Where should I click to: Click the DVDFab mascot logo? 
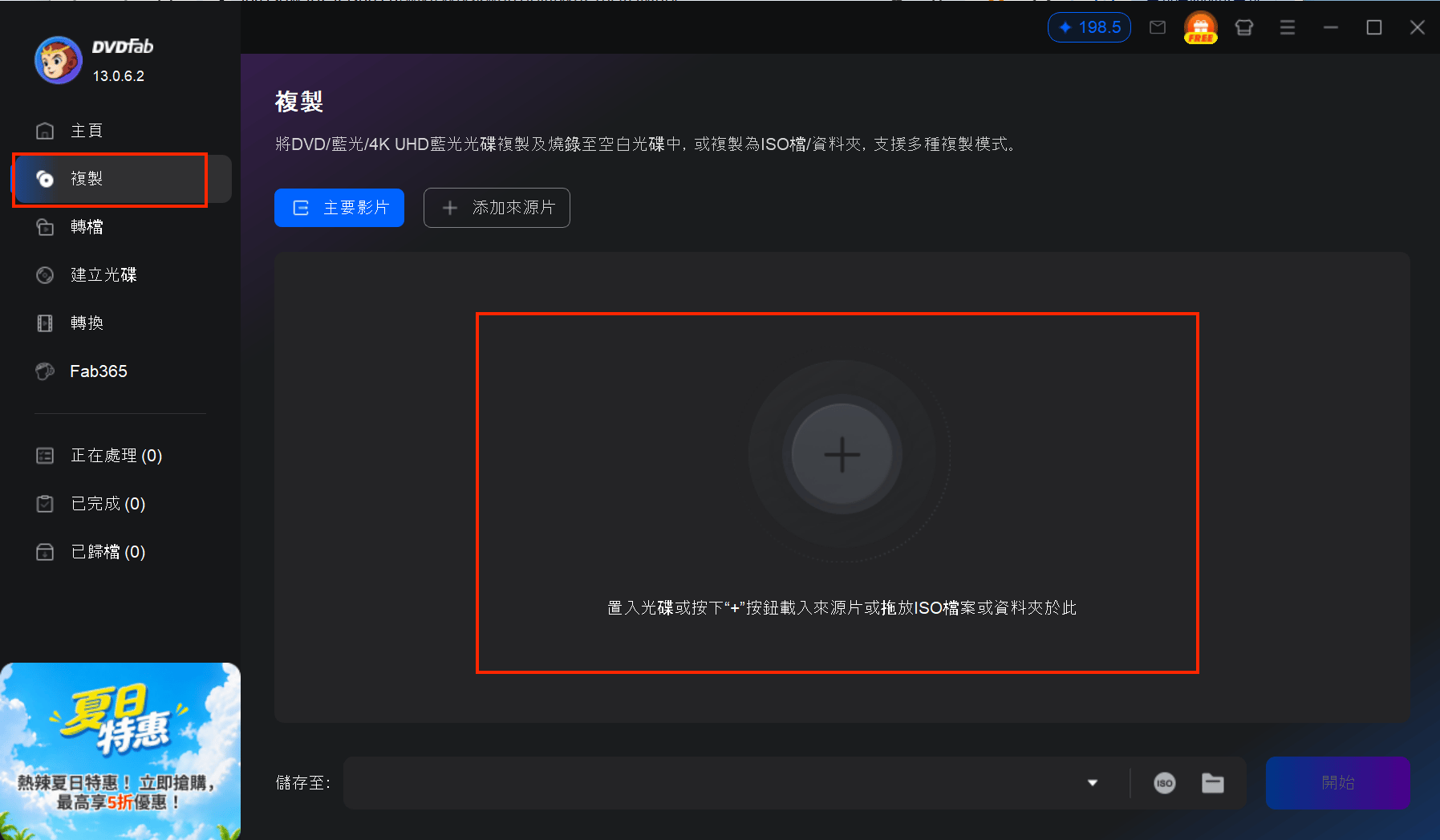pos(58,60)
